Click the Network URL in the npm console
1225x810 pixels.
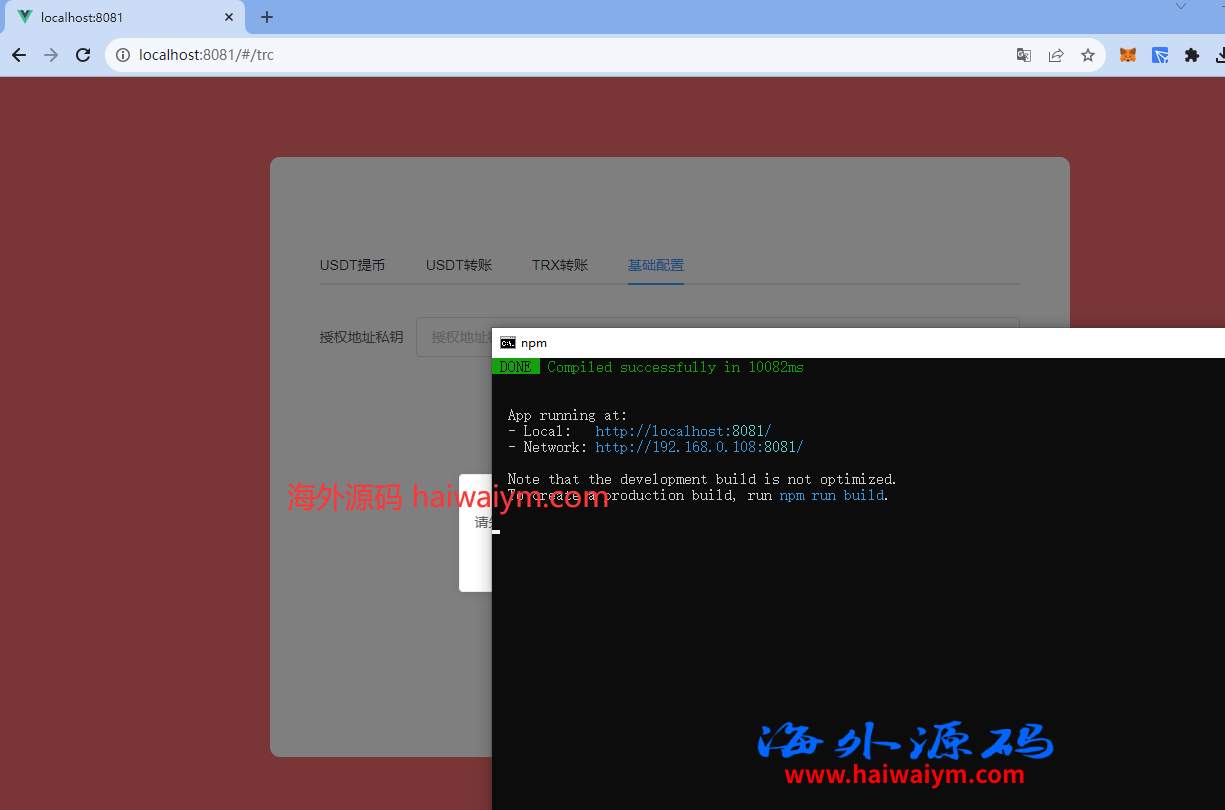(x=699, y=447)
